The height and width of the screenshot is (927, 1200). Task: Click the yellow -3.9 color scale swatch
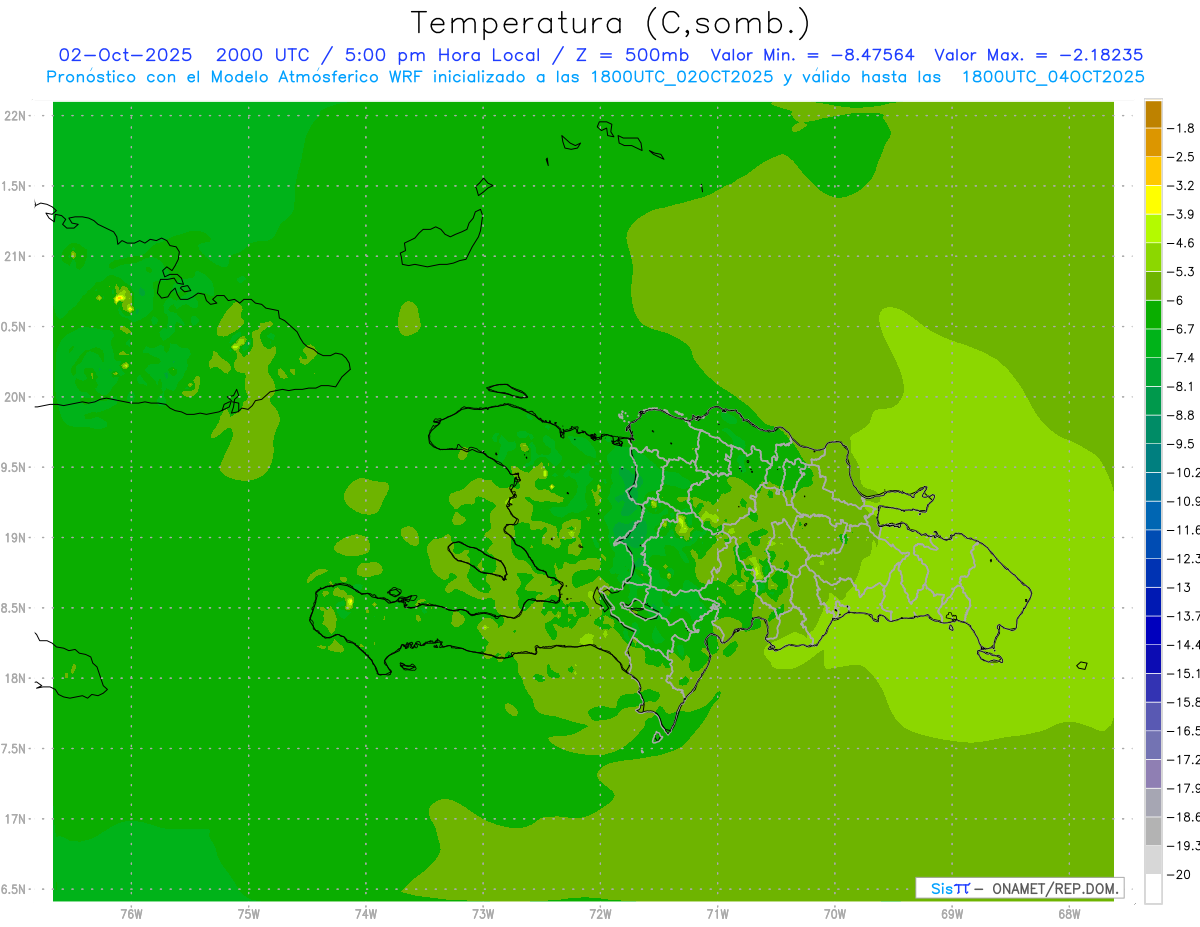[1153, 200]
